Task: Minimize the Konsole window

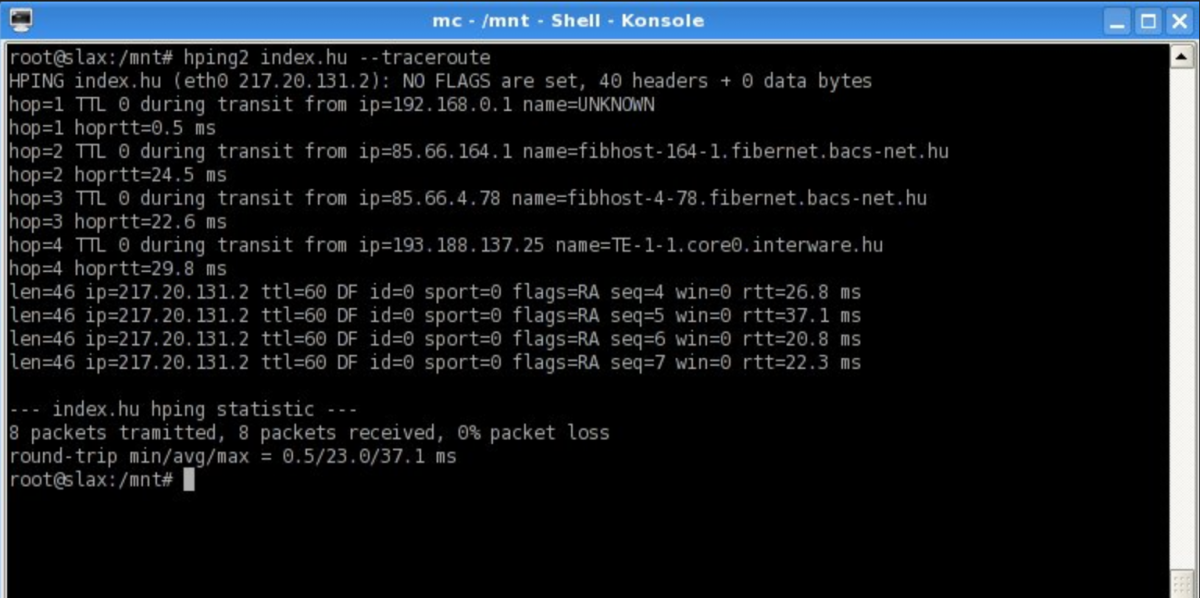Action: coord(1119,20)
